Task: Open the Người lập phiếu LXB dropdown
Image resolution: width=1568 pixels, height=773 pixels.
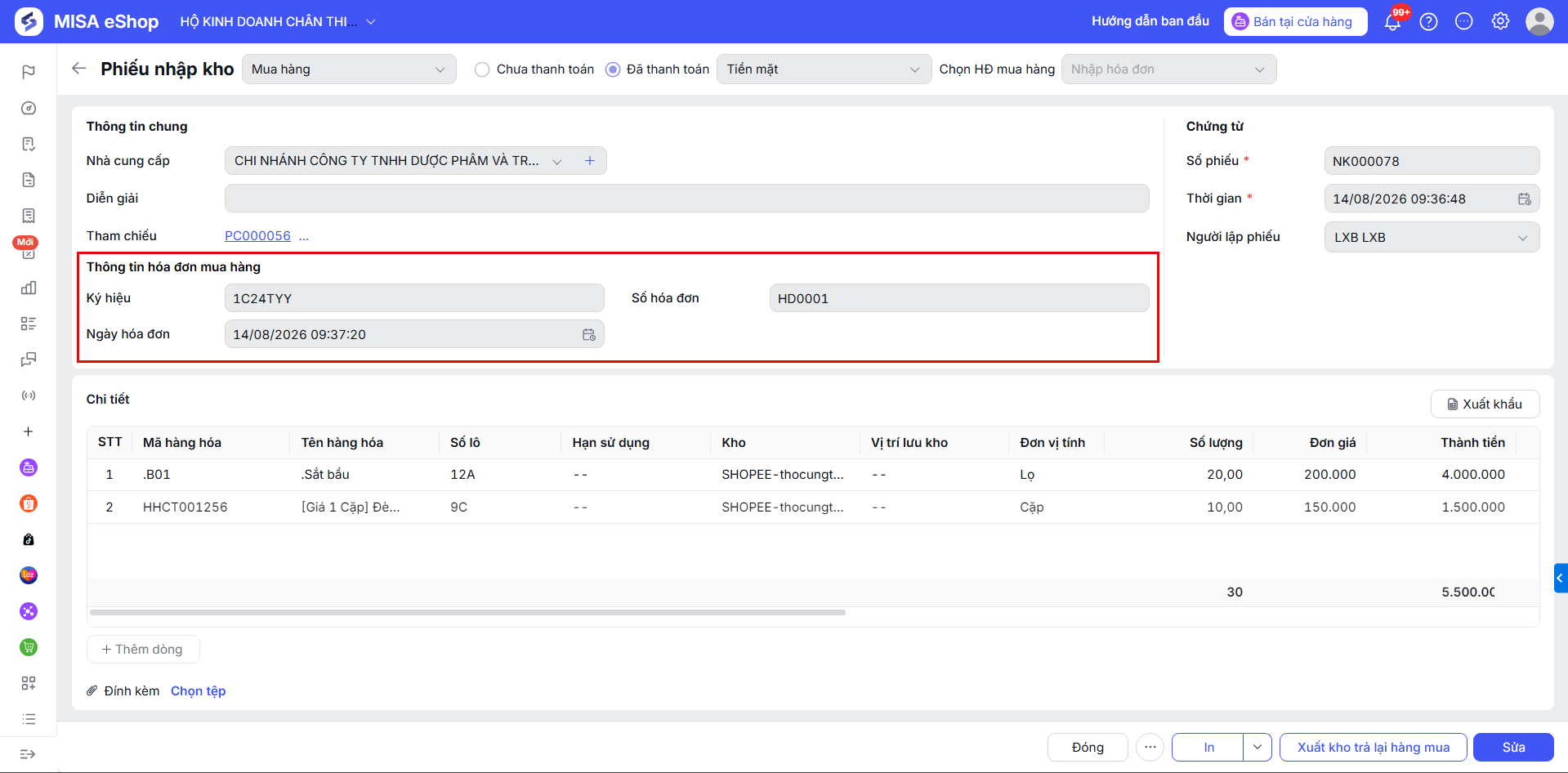Action: [x=1432, y=238]
